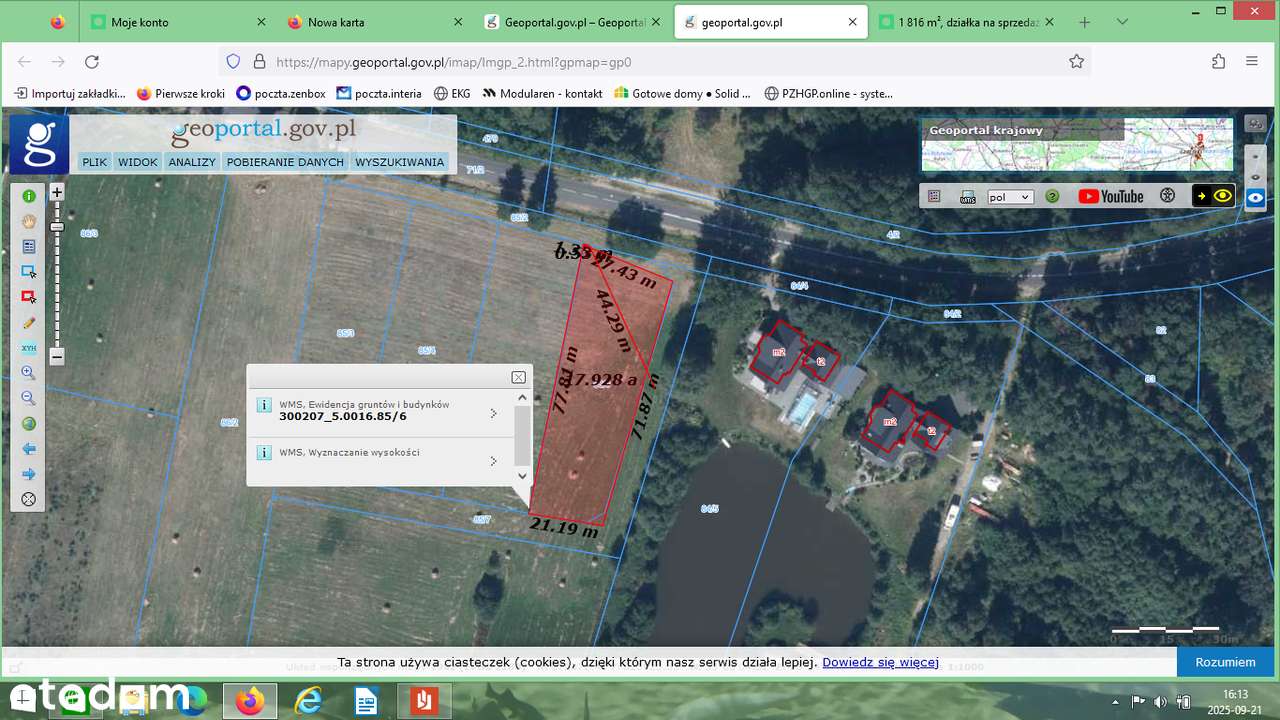Viewport: 1280px width, 720px height.
Task: Open a new browser tab with plus
Action: [1085, 22]
